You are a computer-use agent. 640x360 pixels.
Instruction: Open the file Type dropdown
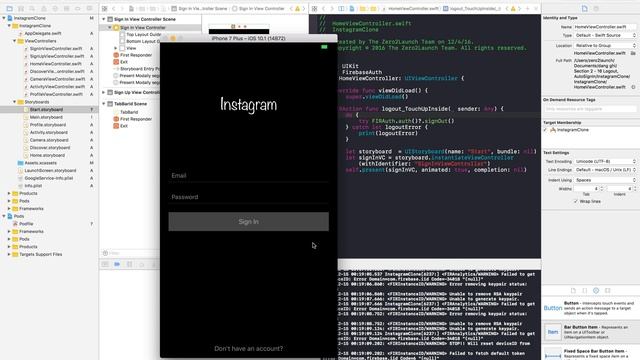(605, 36)
